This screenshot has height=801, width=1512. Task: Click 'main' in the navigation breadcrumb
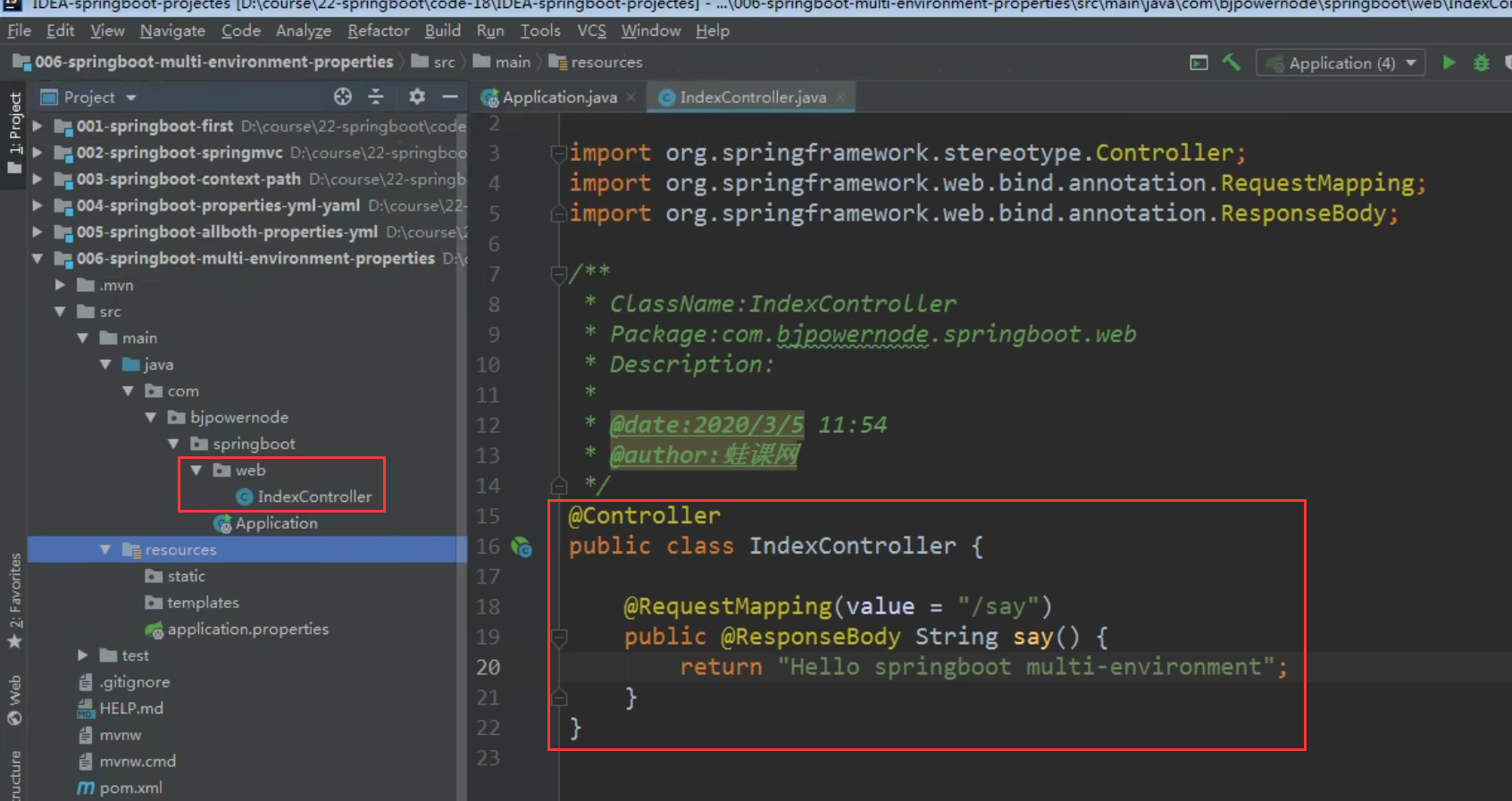(x=513, y=62)
